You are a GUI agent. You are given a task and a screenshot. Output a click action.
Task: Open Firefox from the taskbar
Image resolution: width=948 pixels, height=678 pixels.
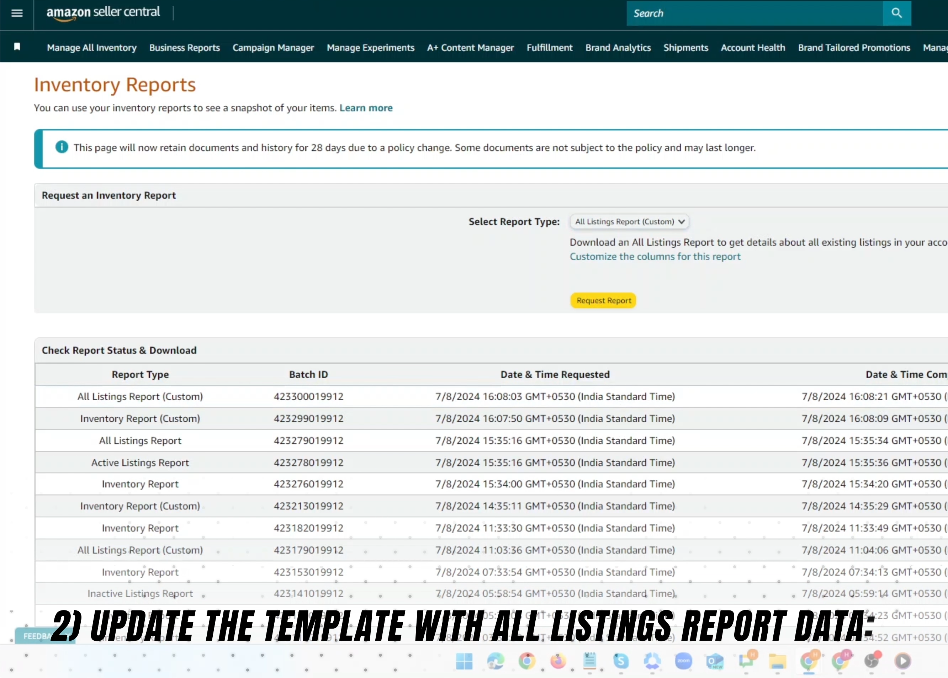pyautogui.click(x=558, y=661)
